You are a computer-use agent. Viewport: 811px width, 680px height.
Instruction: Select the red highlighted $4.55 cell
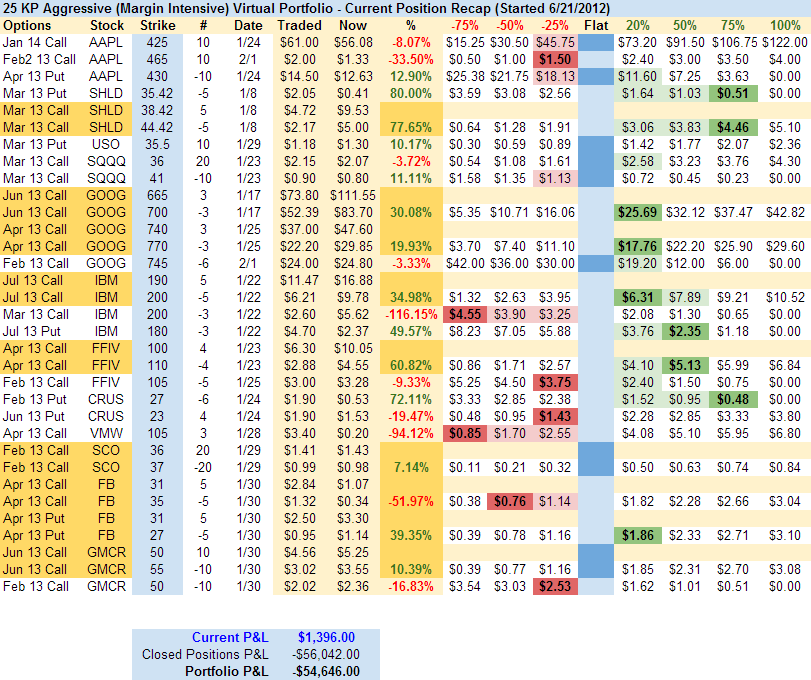click(464, 314)
